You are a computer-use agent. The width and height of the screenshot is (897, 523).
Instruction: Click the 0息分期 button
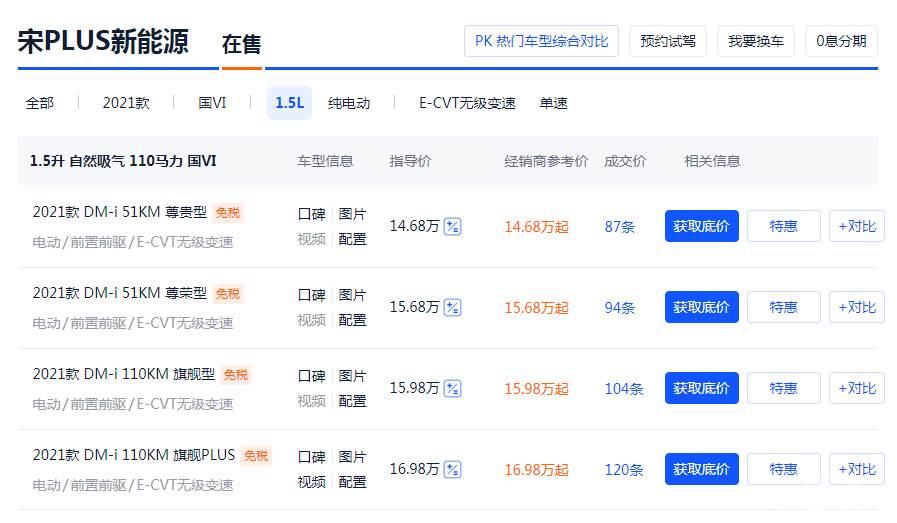point(841,41)
